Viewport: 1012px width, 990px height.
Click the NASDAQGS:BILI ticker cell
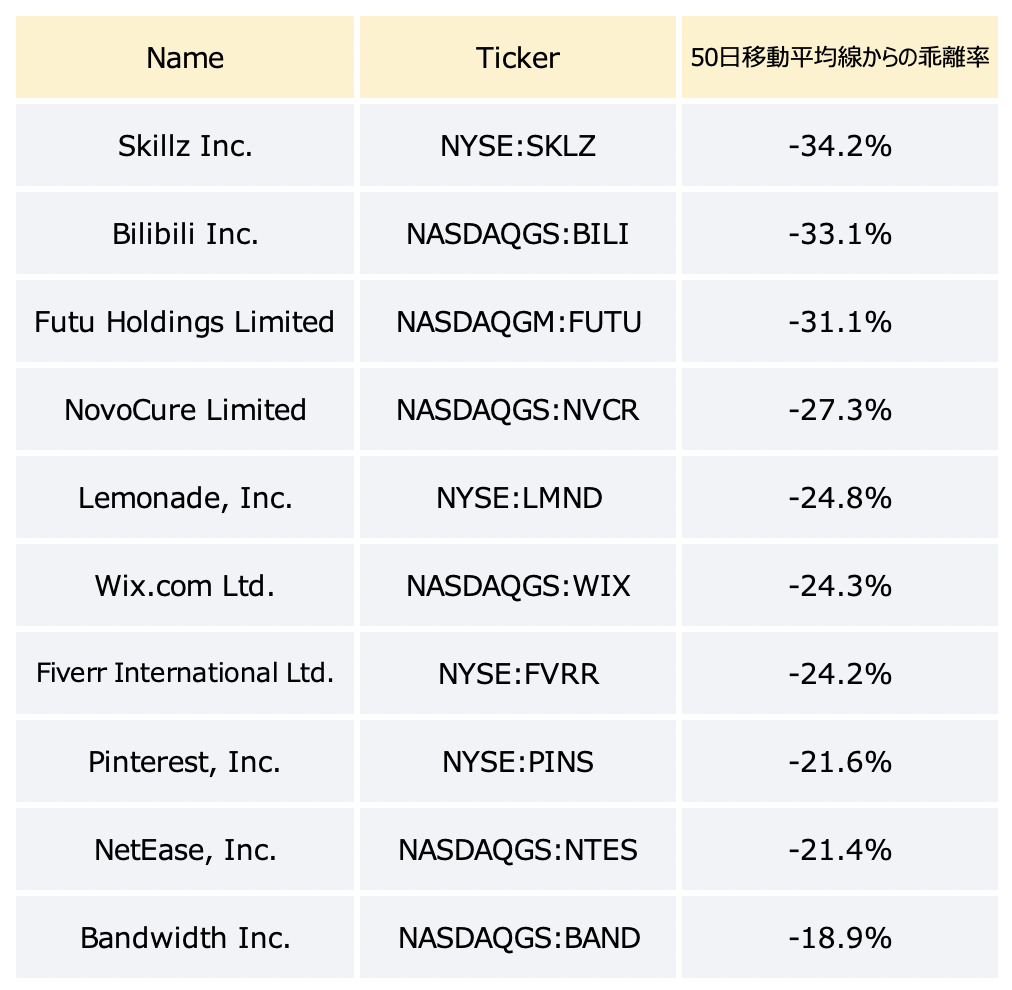518,233
